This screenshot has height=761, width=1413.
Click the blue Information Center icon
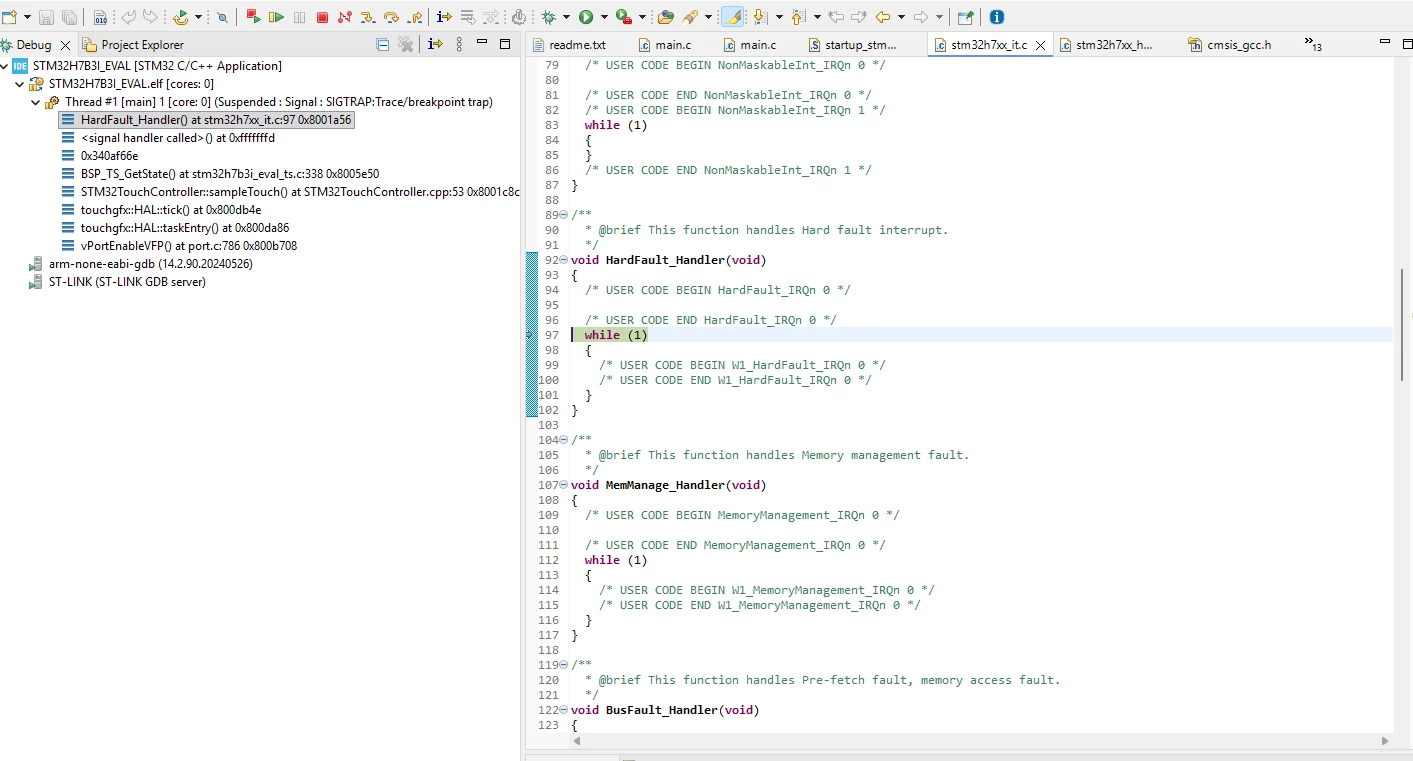click(x=997, y=17)
